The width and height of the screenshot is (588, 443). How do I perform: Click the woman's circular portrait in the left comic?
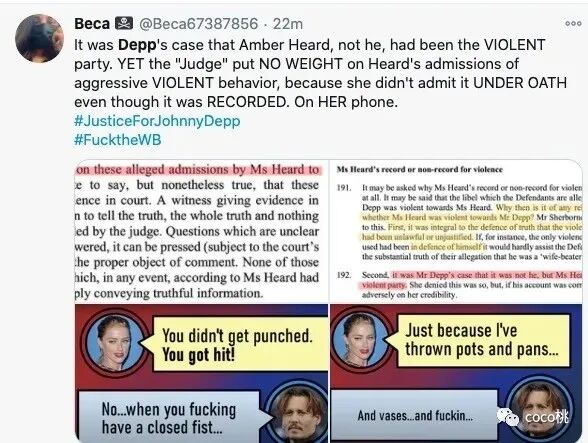tap(114, 344)
